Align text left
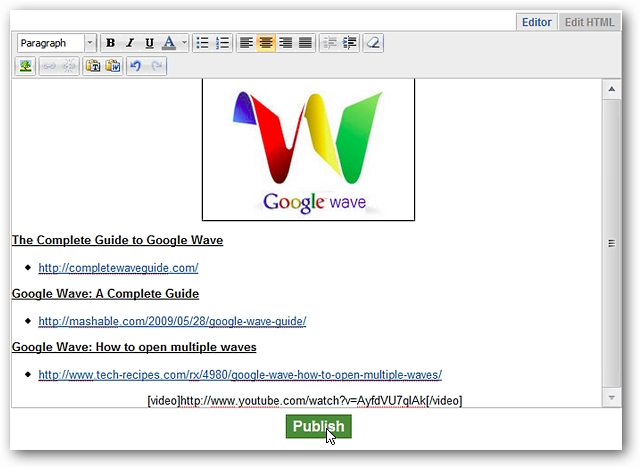Viewport: 640px width, 468px height. point(246,43)
